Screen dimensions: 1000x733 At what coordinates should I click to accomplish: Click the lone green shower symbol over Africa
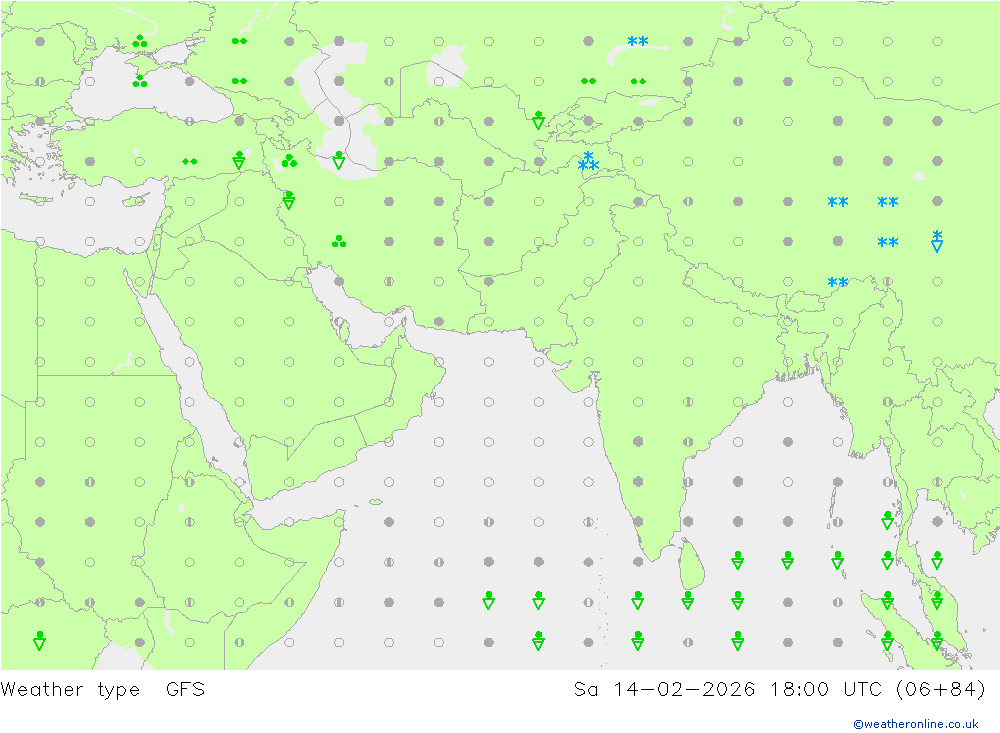tap(40, 641)
